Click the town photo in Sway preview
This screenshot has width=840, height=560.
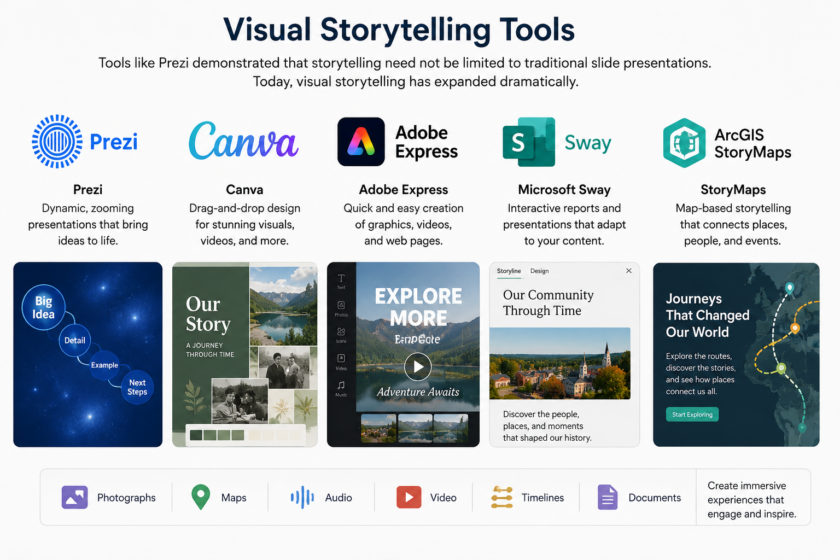[560, 363]
